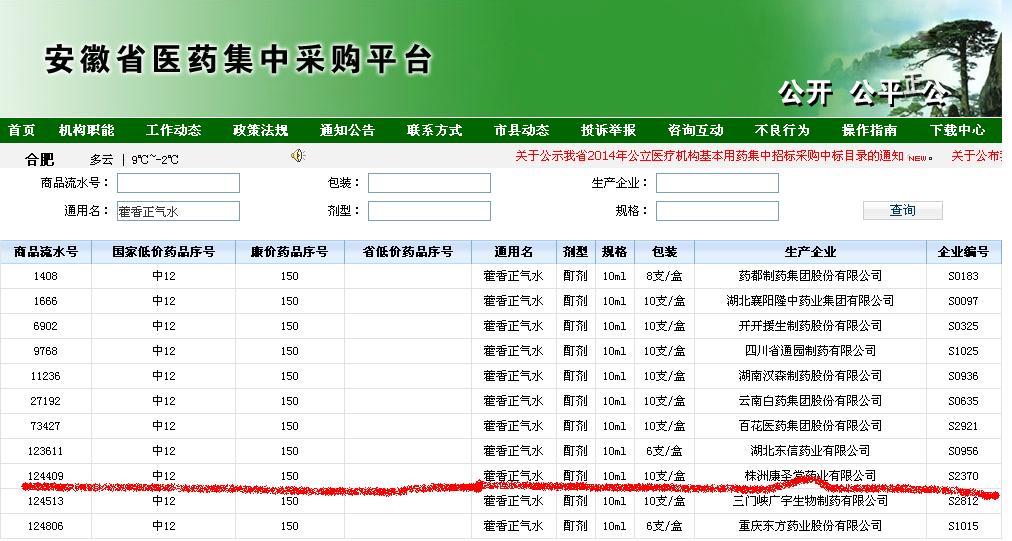The image size is (1012, 541).
Task: Open the scrolling 2014 procurement notice link
Action: coord(710,156)
